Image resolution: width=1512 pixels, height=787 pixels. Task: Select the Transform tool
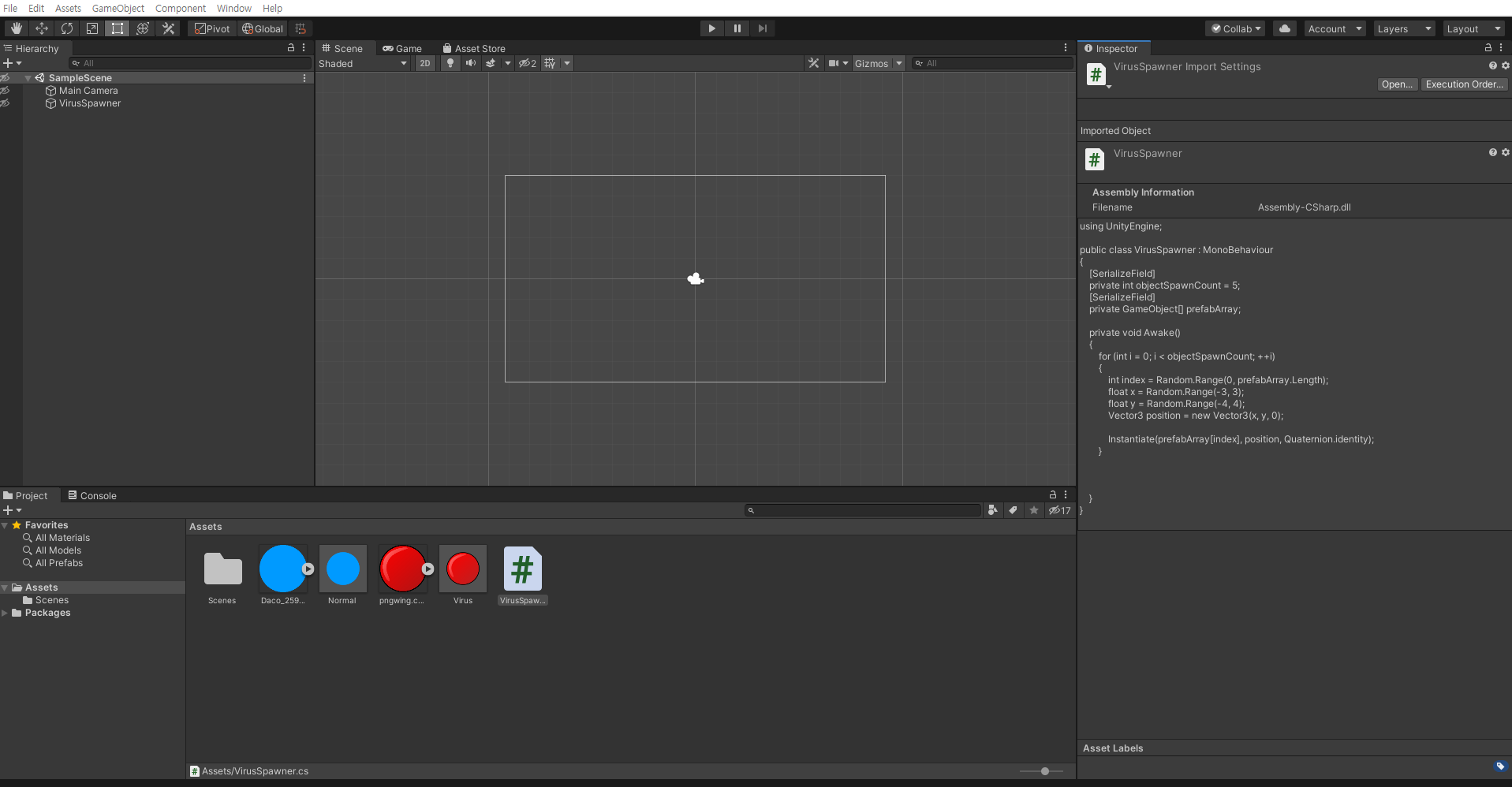click(142, 28)
